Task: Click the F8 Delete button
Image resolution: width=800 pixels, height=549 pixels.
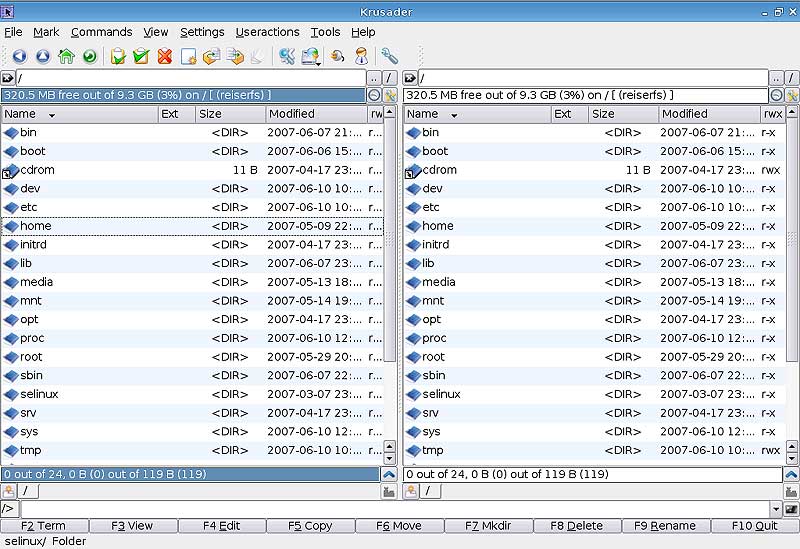Action: tap(577, 526)
